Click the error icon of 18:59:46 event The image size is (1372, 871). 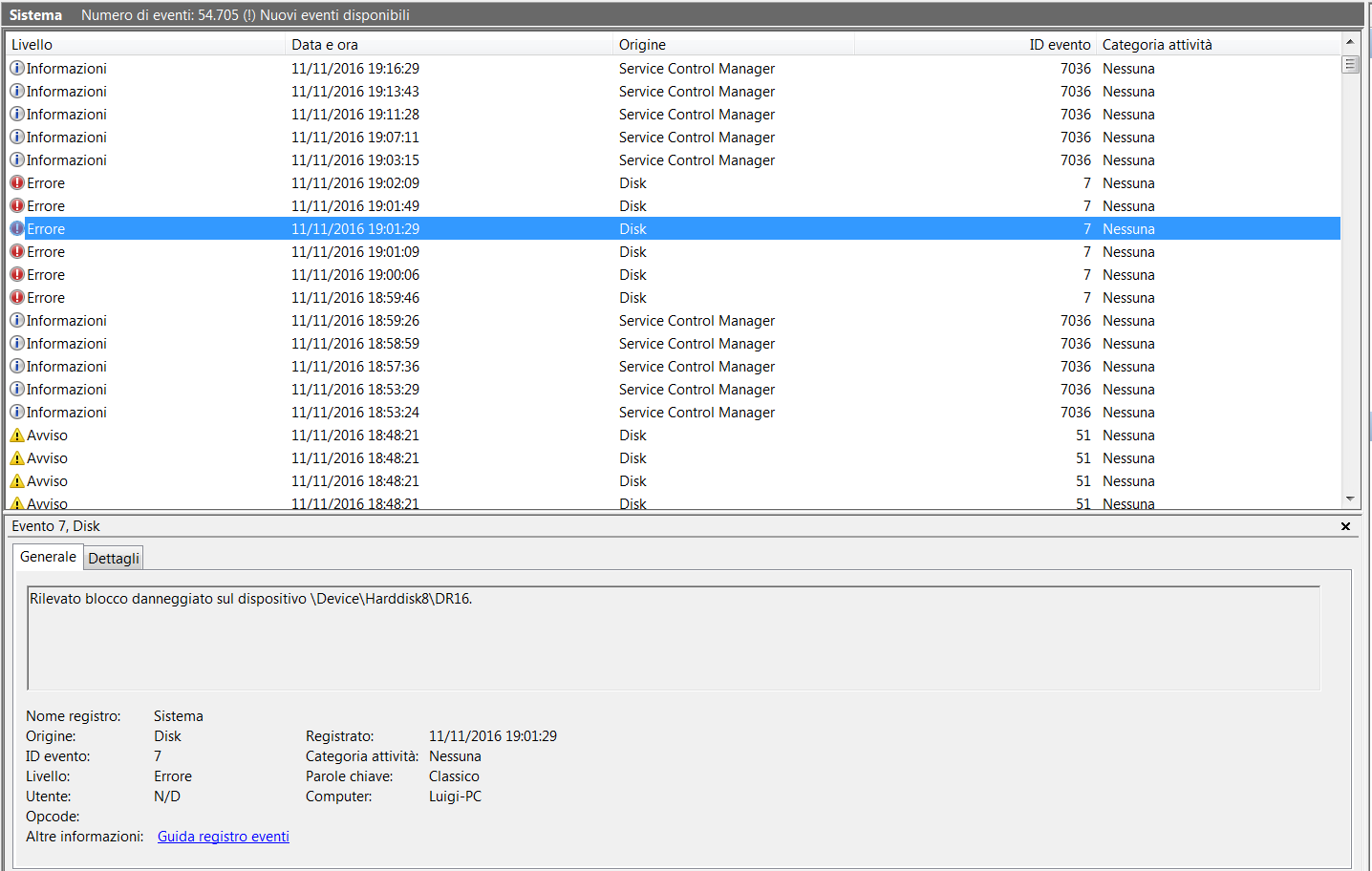pyautogui.click(x=17, y=298)
